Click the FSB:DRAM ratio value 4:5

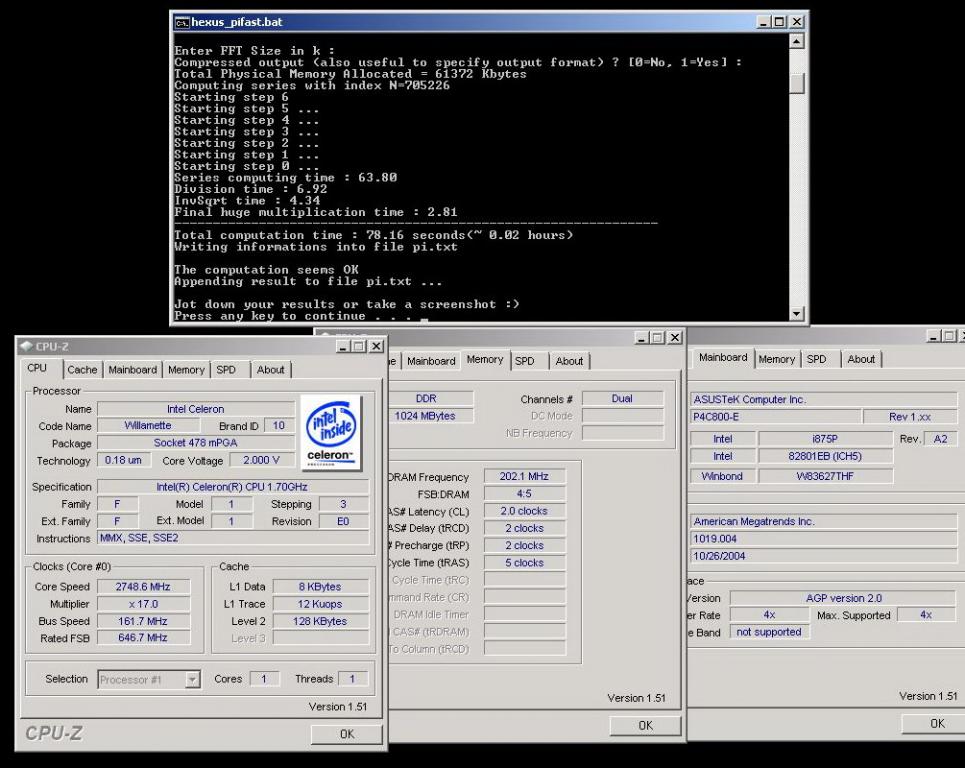coord(524,494)
